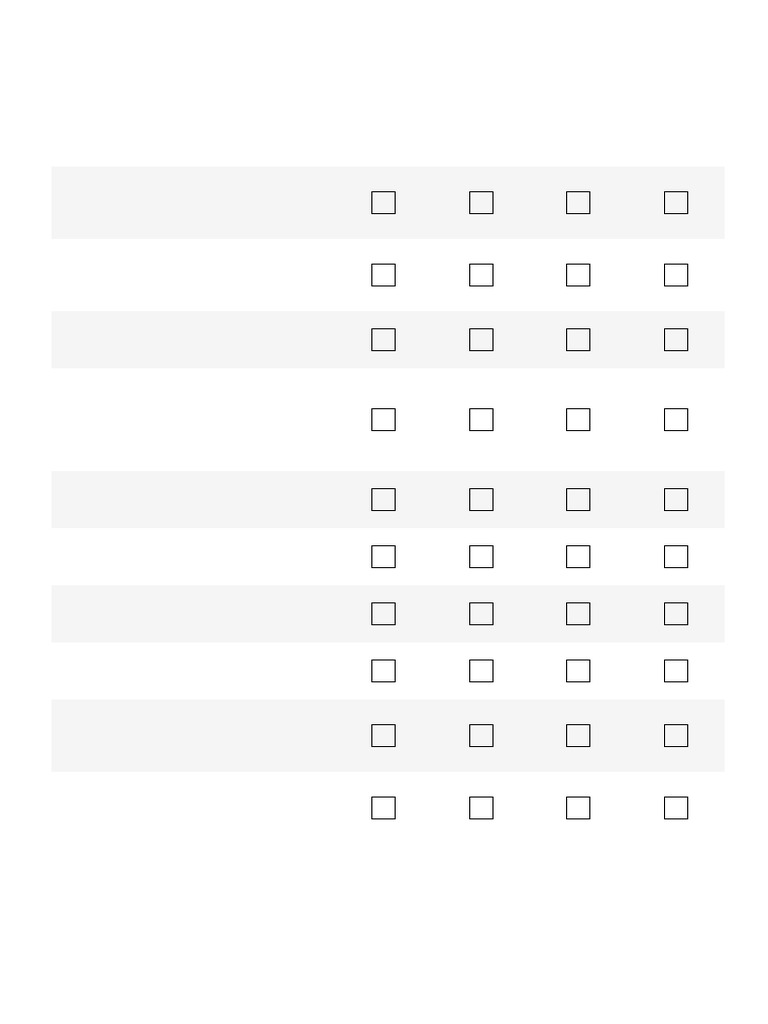Mark fourth-column checkbox in the seventh row
This screenshot has width=768, height=1024.
676,614
